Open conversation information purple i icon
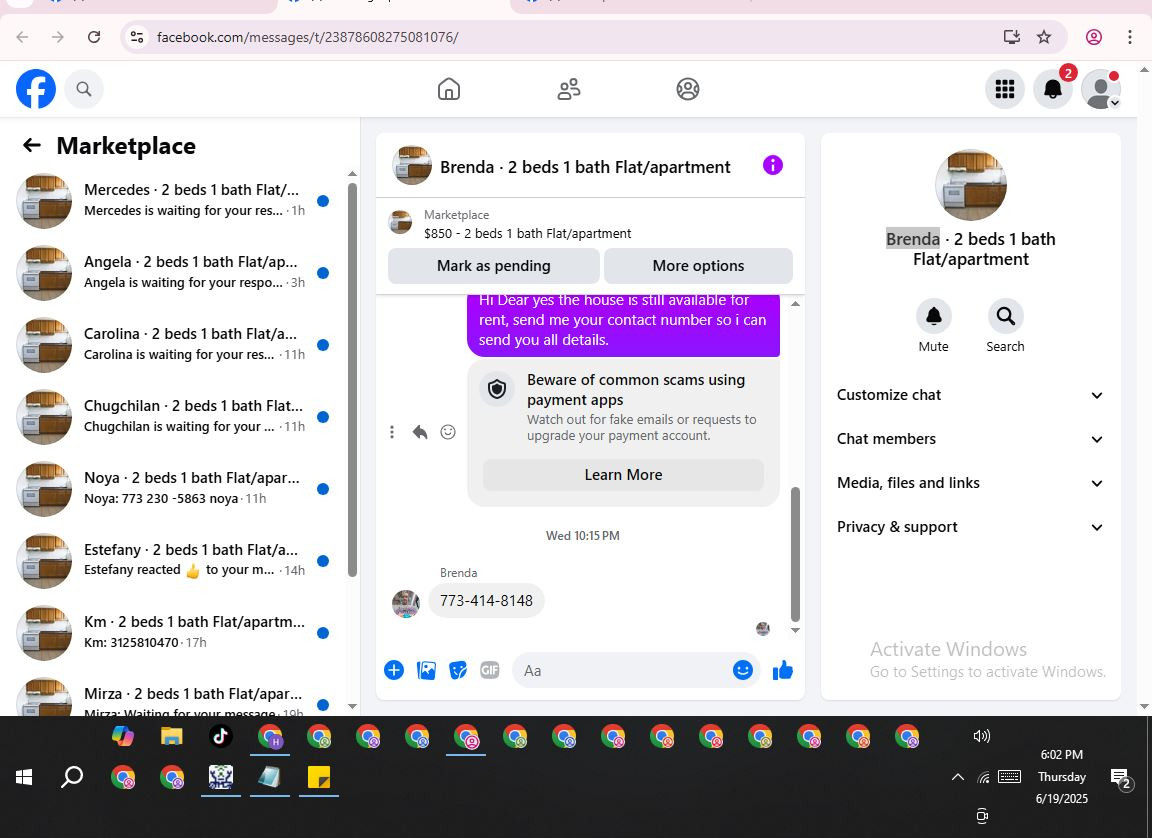 (x=772, y=165)
